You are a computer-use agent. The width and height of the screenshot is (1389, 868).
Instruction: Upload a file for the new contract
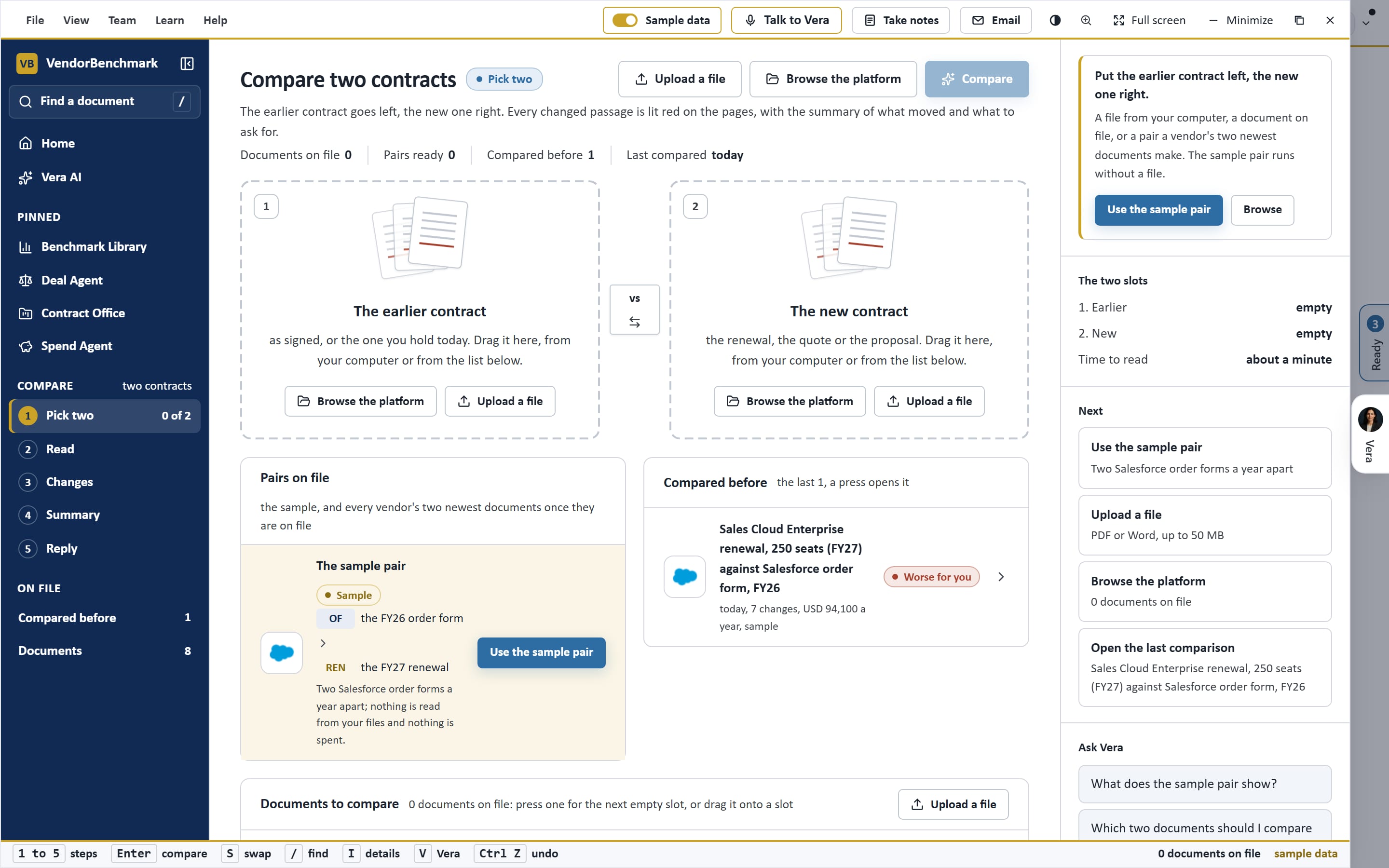coord(929,401)
